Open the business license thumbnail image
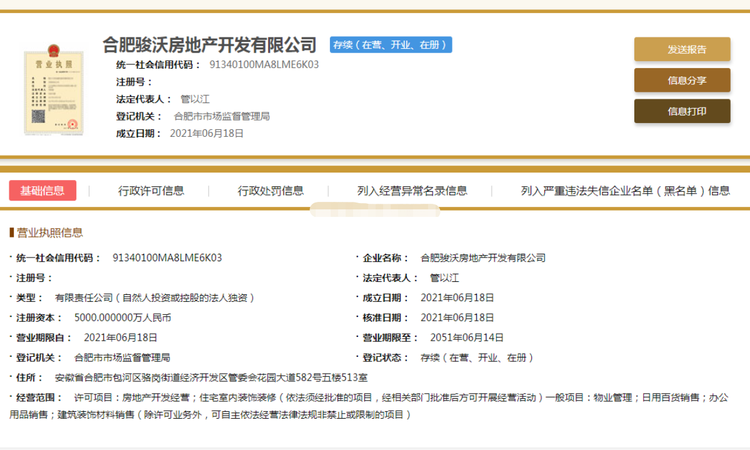 pyautogui.click(x=54, y=90)
